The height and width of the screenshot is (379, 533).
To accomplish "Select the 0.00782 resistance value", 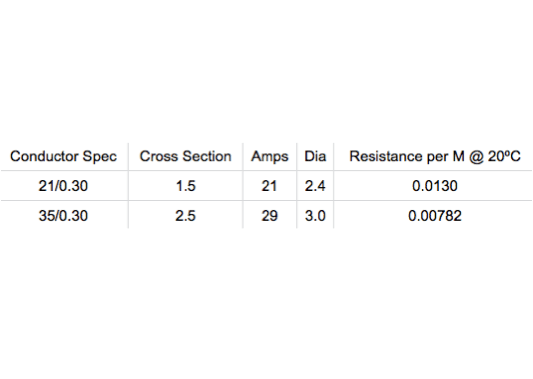I will point(435,216).
